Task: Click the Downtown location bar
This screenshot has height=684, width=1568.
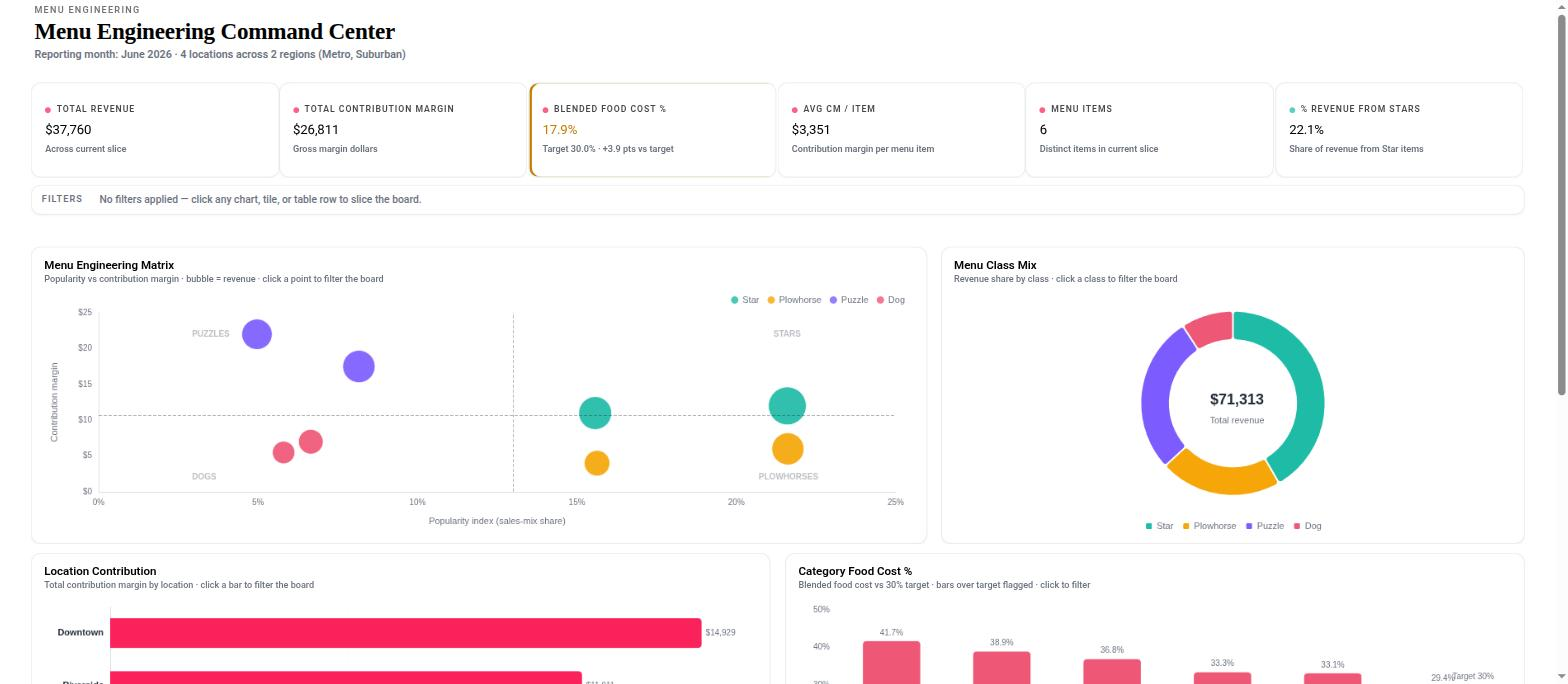Action: (x=406, y=633)
